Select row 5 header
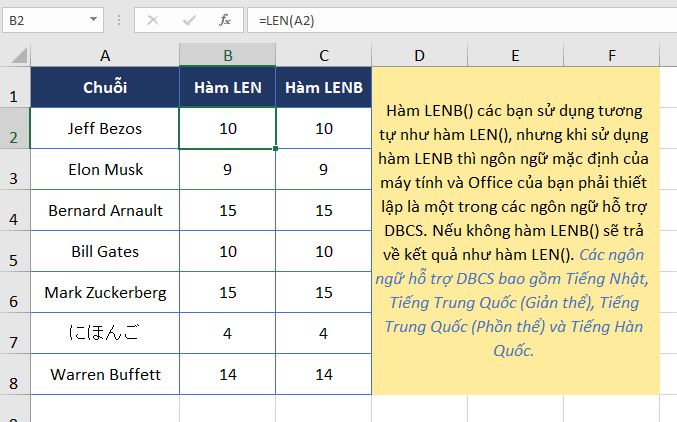 15,251
